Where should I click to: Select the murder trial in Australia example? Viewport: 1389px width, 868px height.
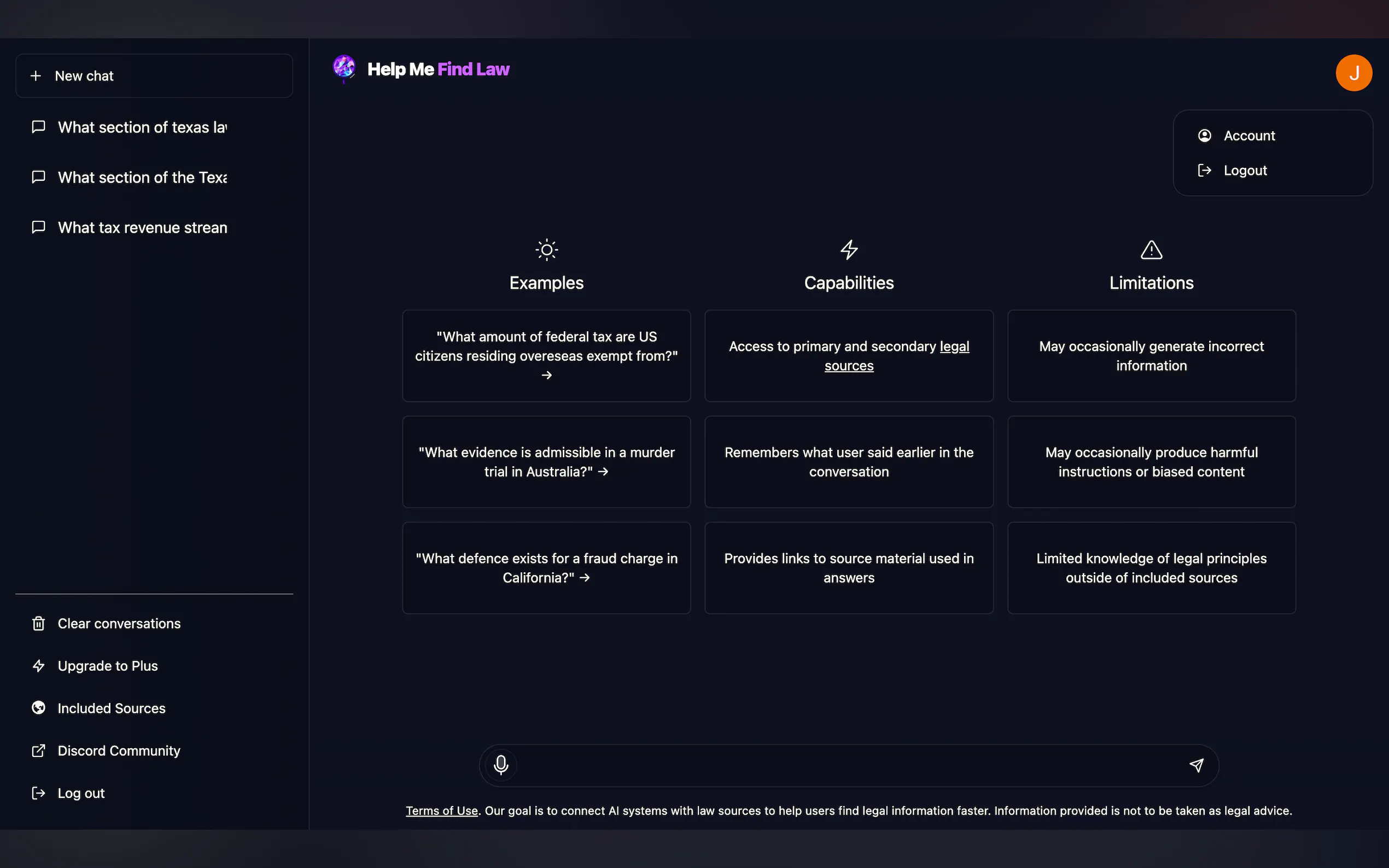click(546, 461)
